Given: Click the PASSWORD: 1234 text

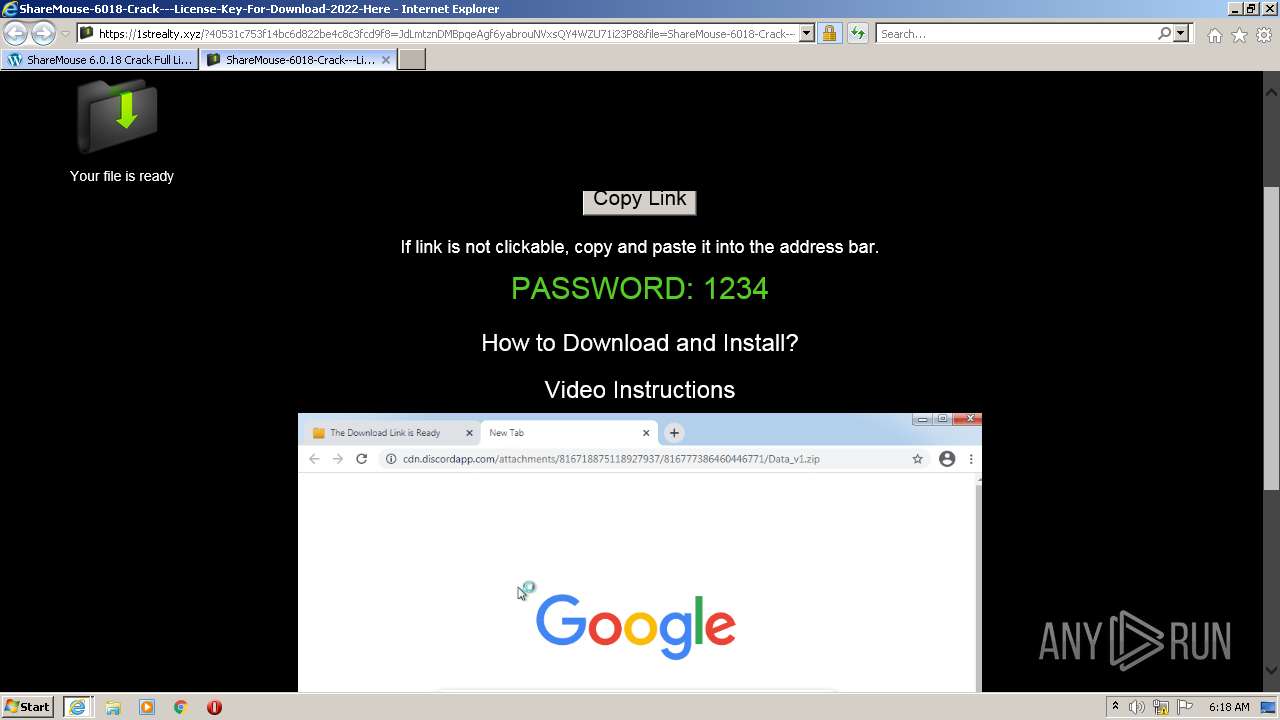Looking at the screenshot, I should tap(640, 289).
